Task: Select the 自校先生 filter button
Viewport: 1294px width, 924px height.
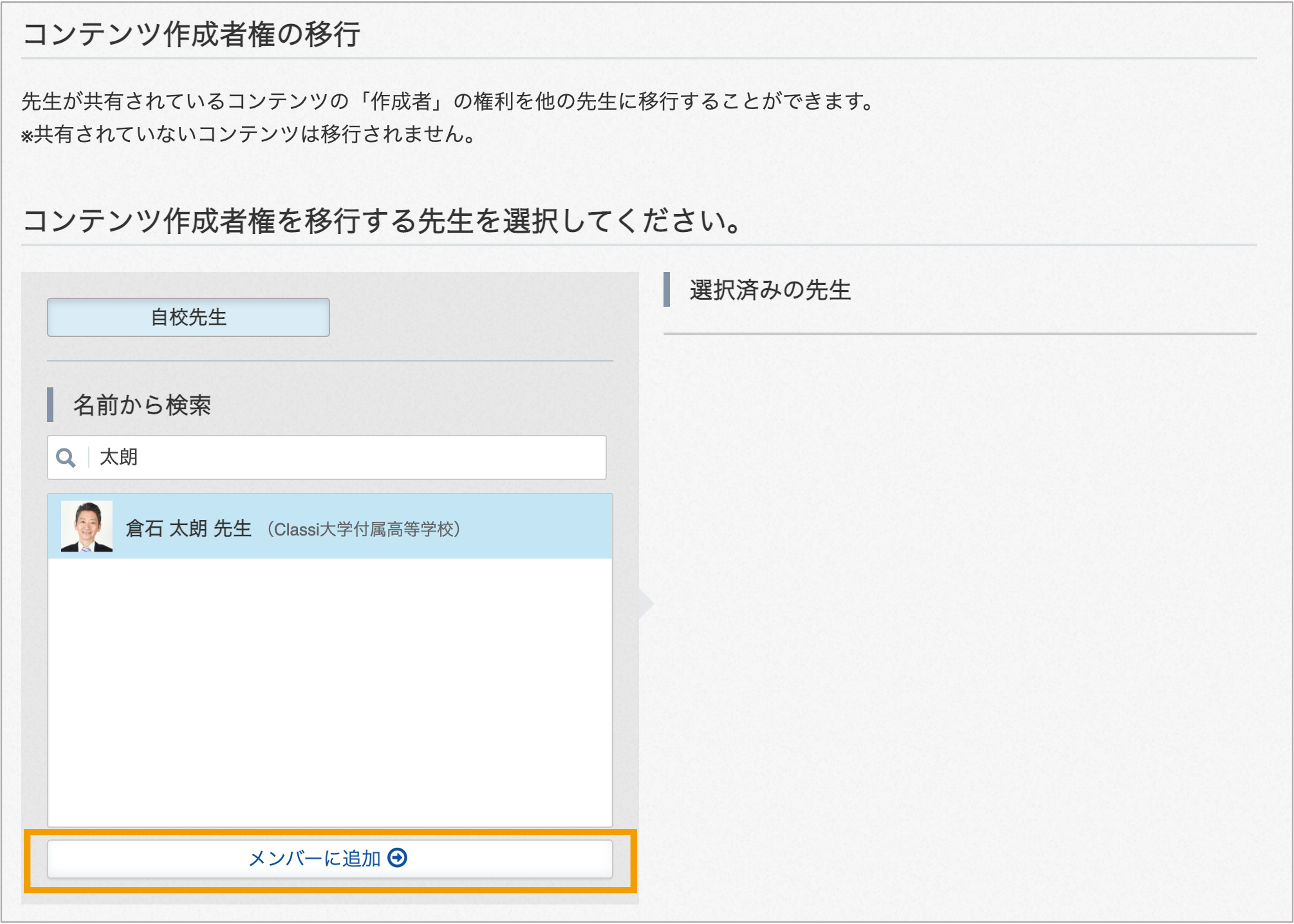Action: click(x=188, y=317)
